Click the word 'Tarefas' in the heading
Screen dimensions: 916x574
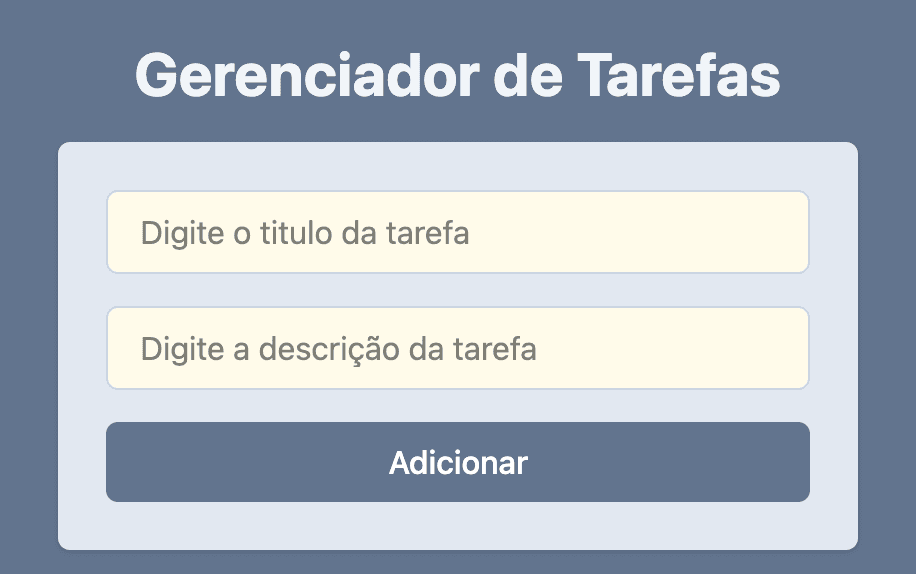click(x=679, y=76)
